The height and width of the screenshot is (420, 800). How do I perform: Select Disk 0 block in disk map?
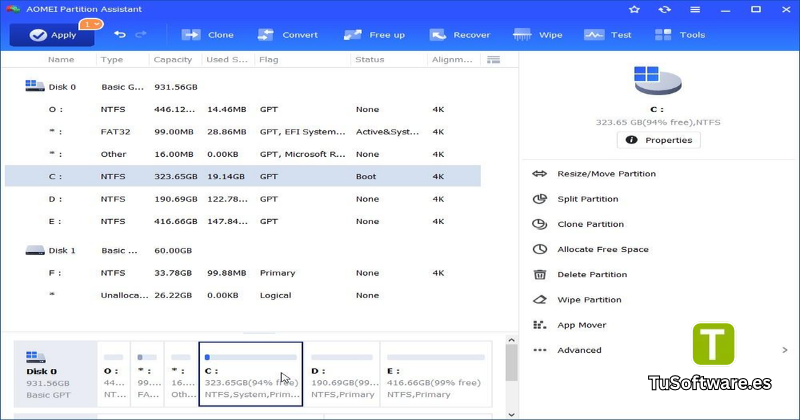point(55,375)
